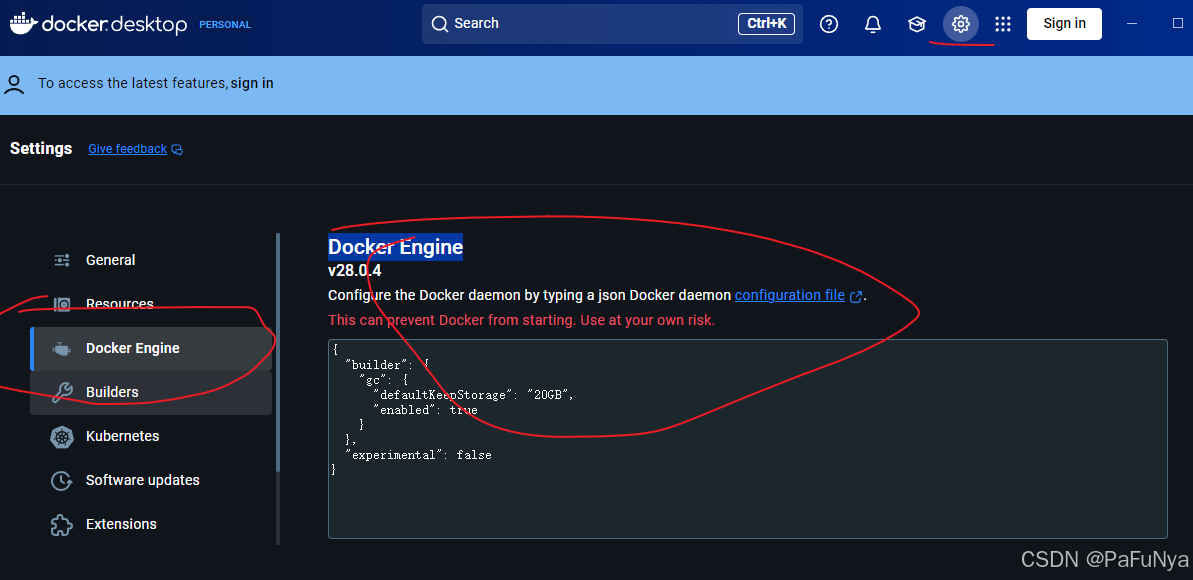Click the Resources icon in sidebar
The width and height of the screenshot is (1193, 580).
click(62, 304)
